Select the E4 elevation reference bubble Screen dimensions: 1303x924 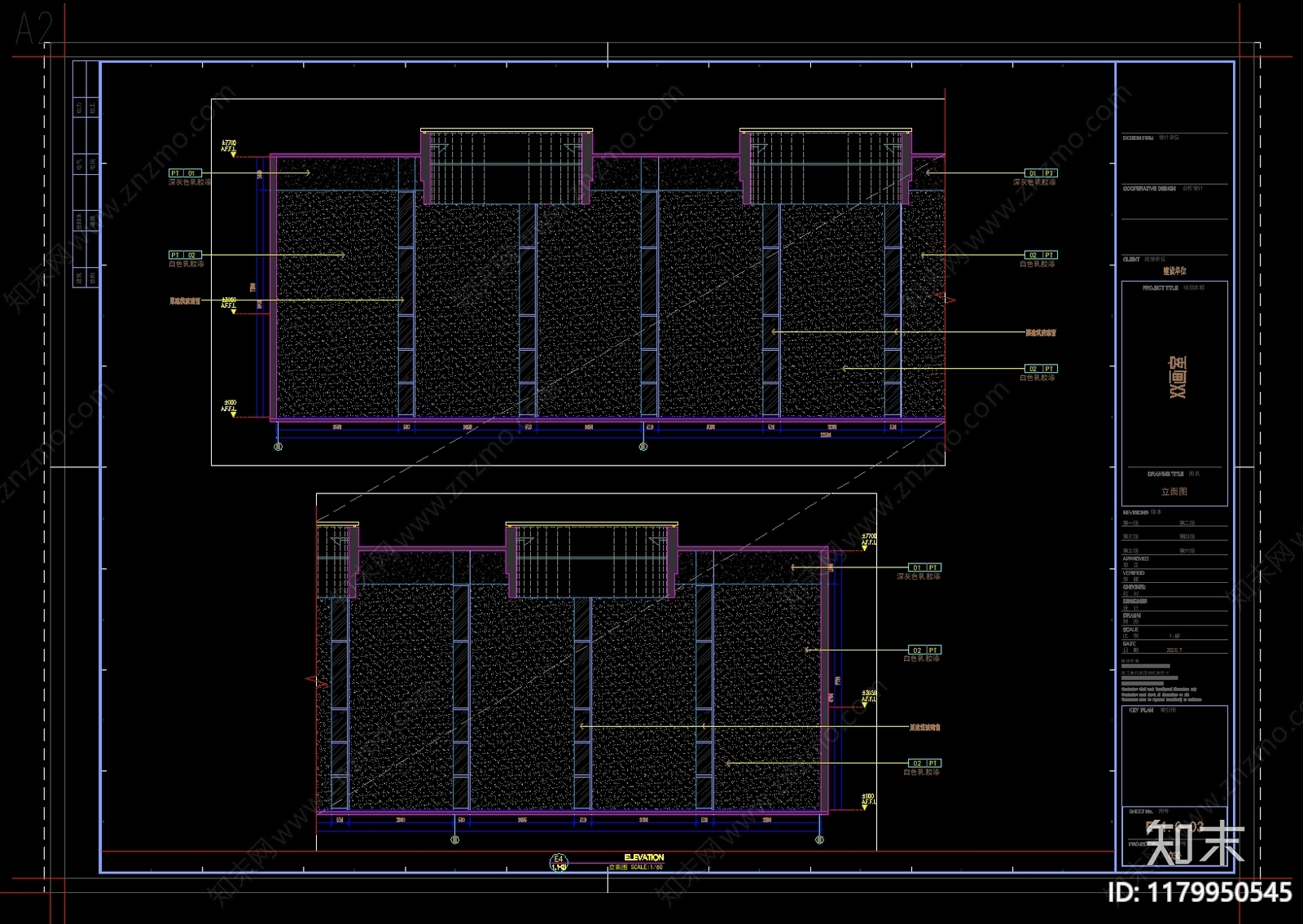(559, 863)
